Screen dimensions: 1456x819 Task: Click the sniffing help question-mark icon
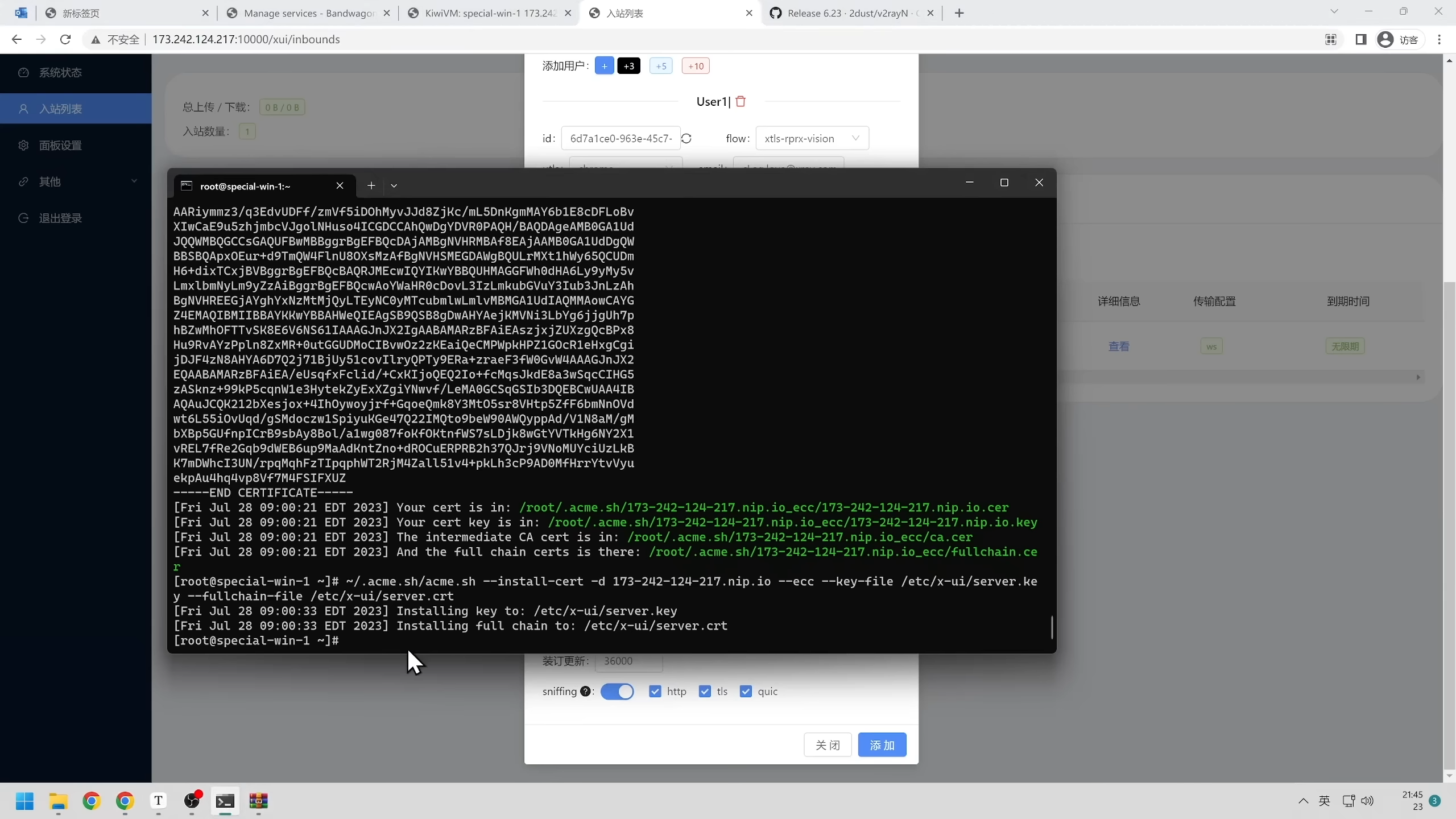point(585,691)
